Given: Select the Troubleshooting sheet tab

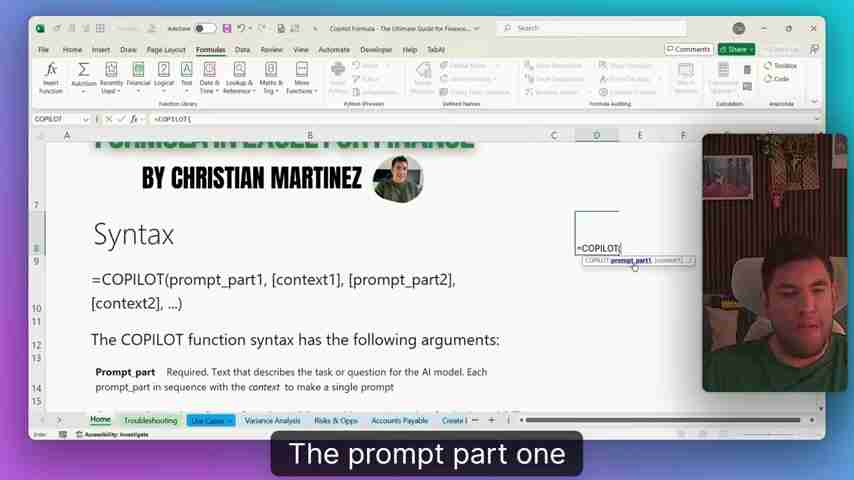Looking at the screenshot, I should click(150, 421).
